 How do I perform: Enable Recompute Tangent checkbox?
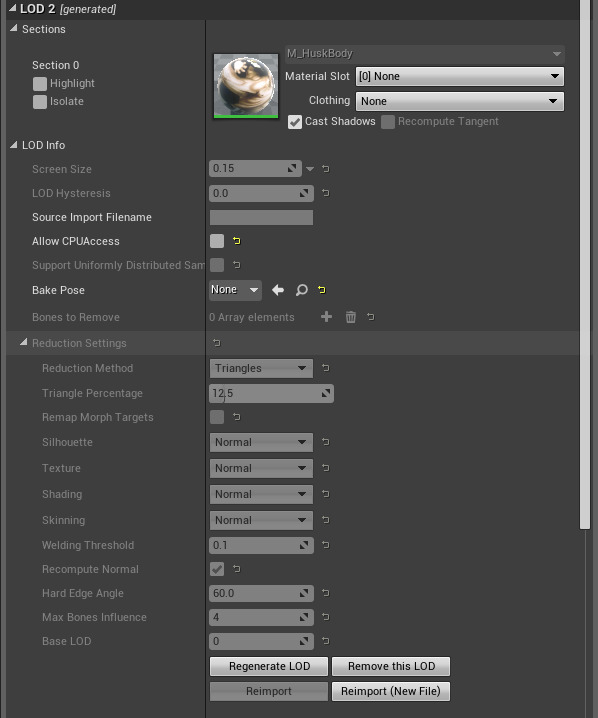click(388, 122)
